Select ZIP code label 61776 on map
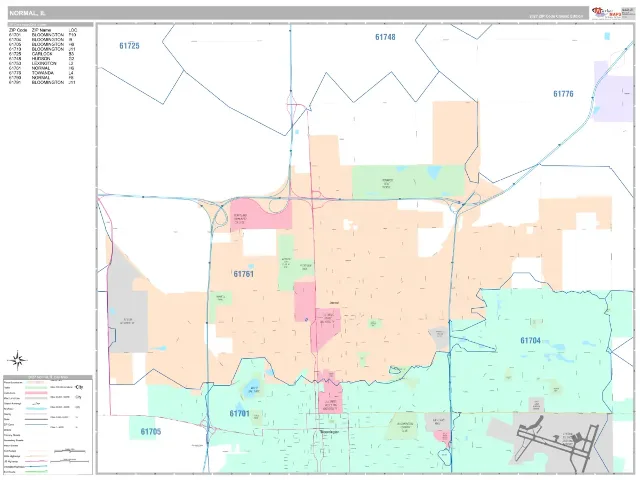640x480 pixels. 563,94
